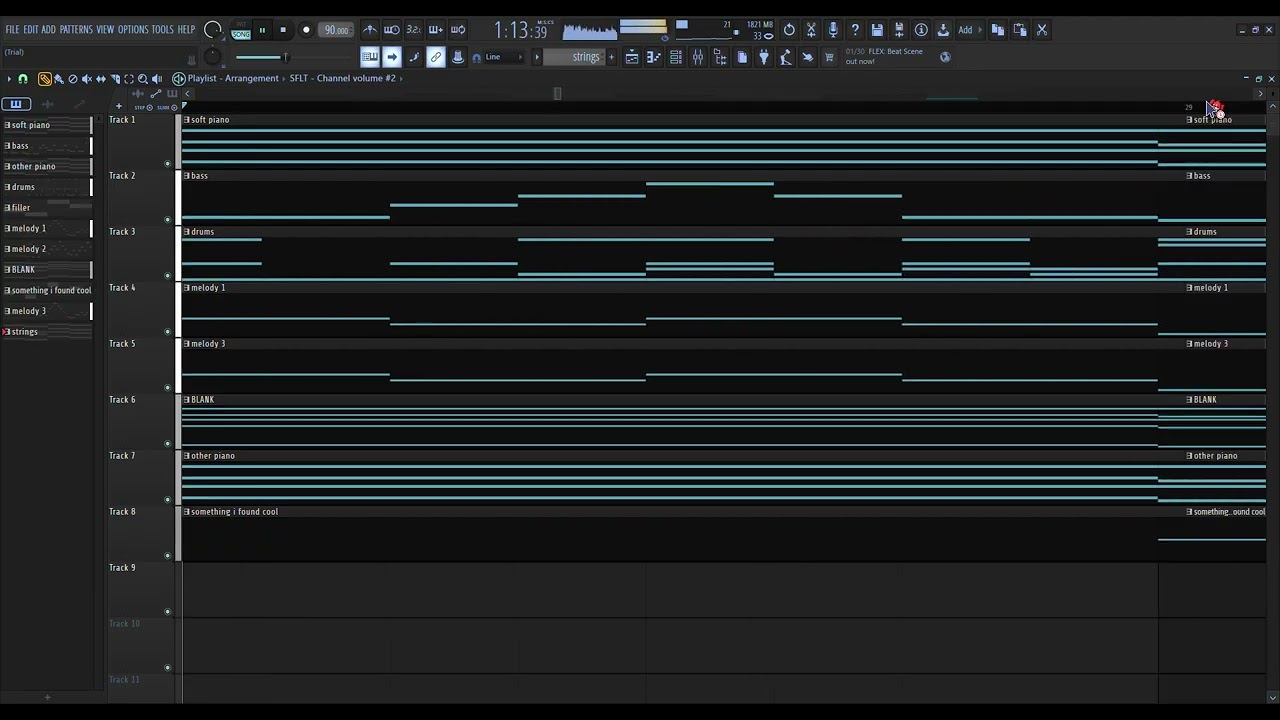This screenshot has height=720, width=1280.
Task: Select the paint brush tool in playlist
Action: [x=59, y=79]
